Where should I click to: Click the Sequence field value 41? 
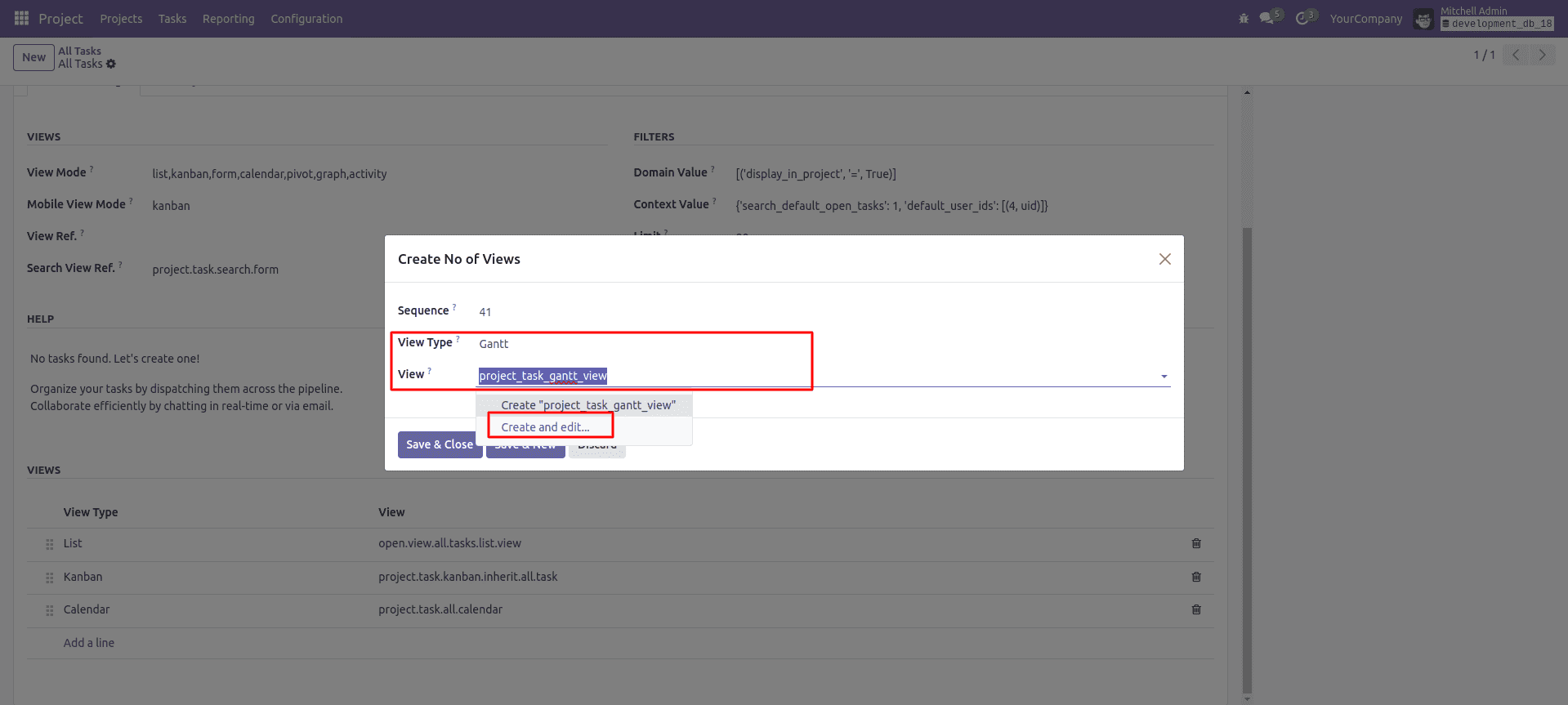tap(485, 312)
